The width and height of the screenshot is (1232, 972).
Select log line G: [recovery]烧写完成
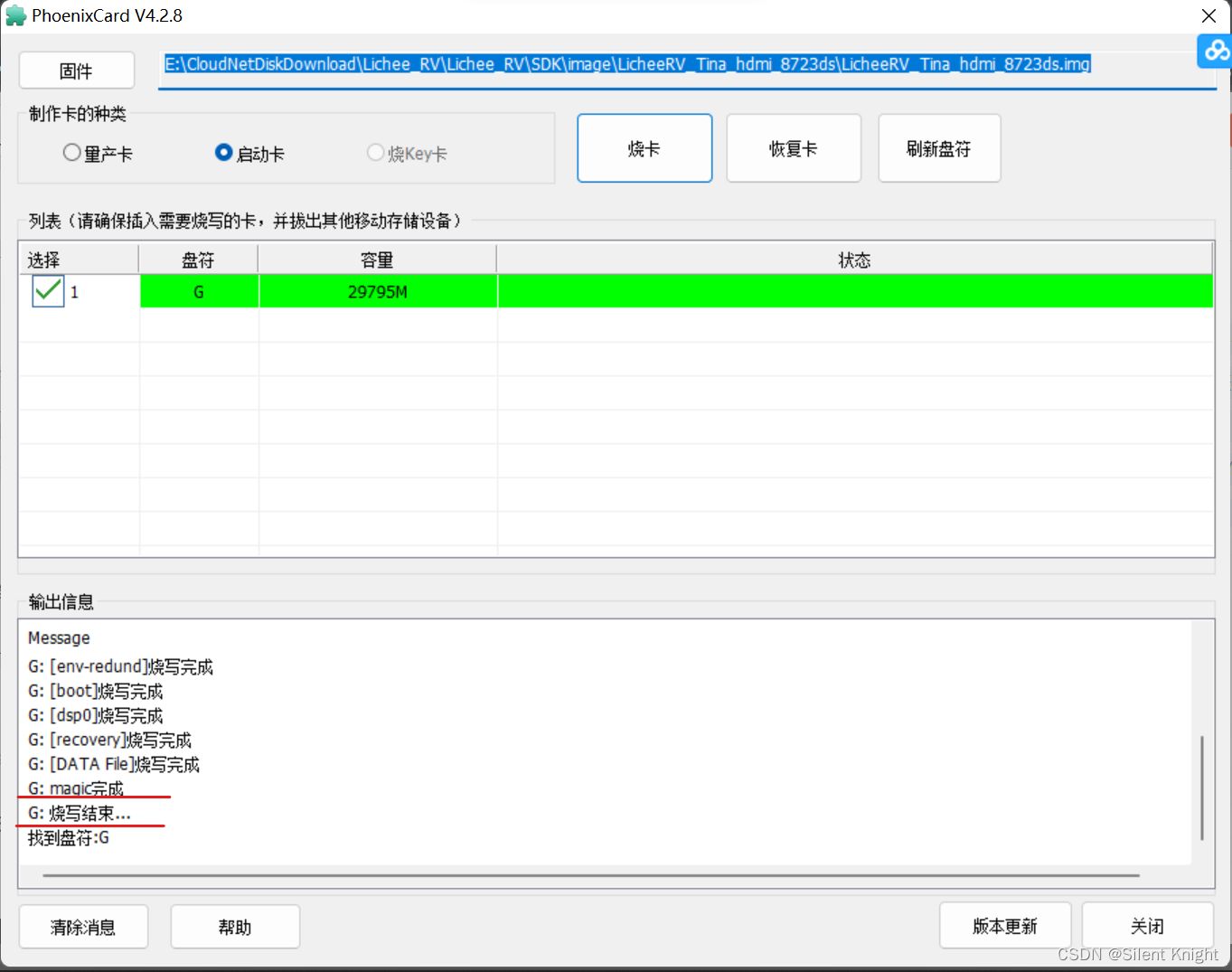[109, 740]
